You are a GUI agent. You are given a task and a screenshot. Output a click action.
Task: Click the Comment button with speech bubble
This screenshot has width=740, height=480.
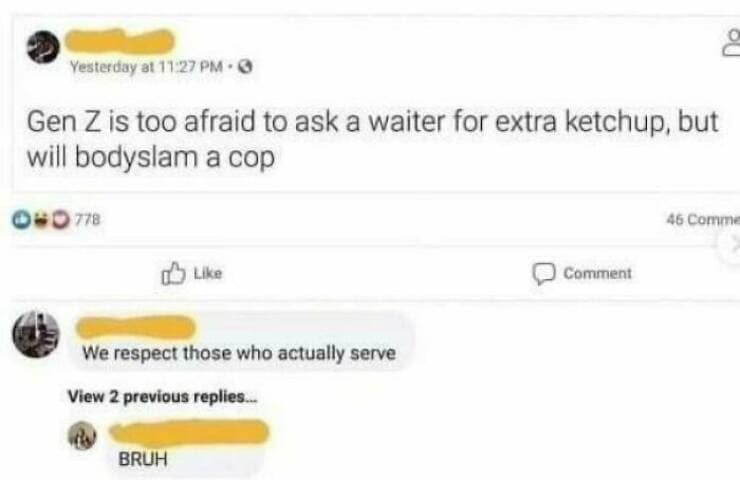[x=582, y=273]
